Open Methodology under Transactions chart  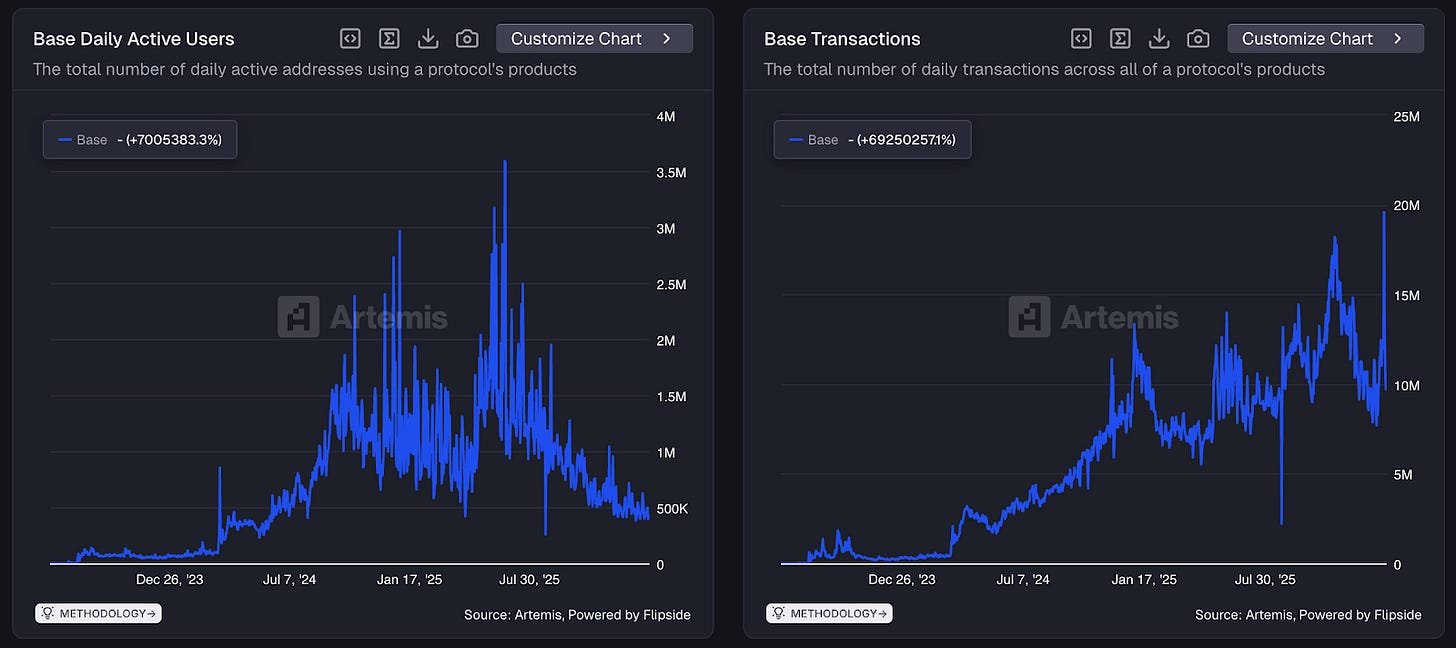click(x=829, y=612)
